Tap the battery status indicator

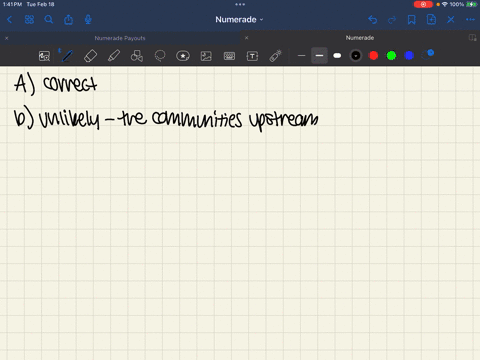pyautogui.click(x=471, y=4)
